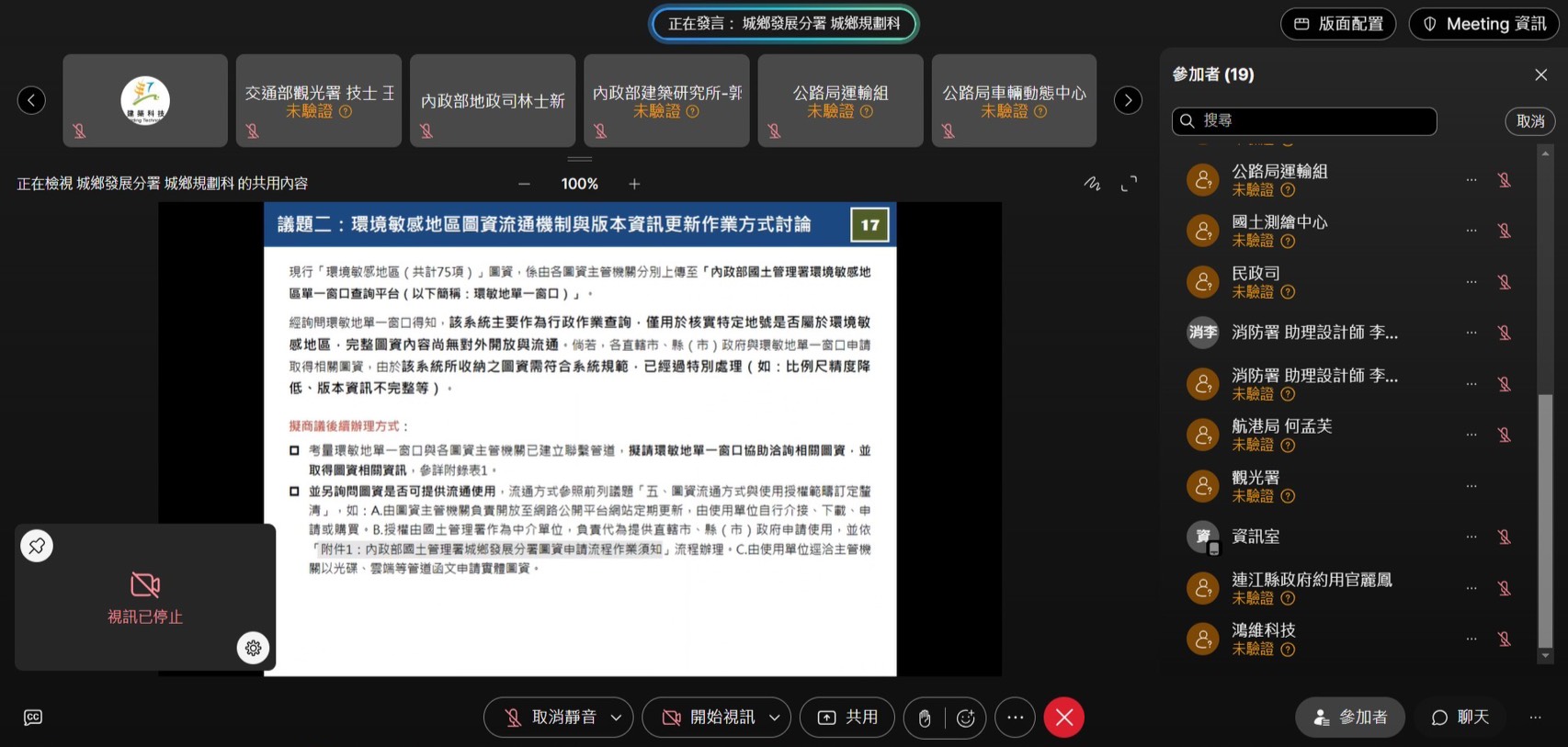Select 內政部地政司林士新 video thumbnail
The image size is (1568, 747).
pos(493,100)
